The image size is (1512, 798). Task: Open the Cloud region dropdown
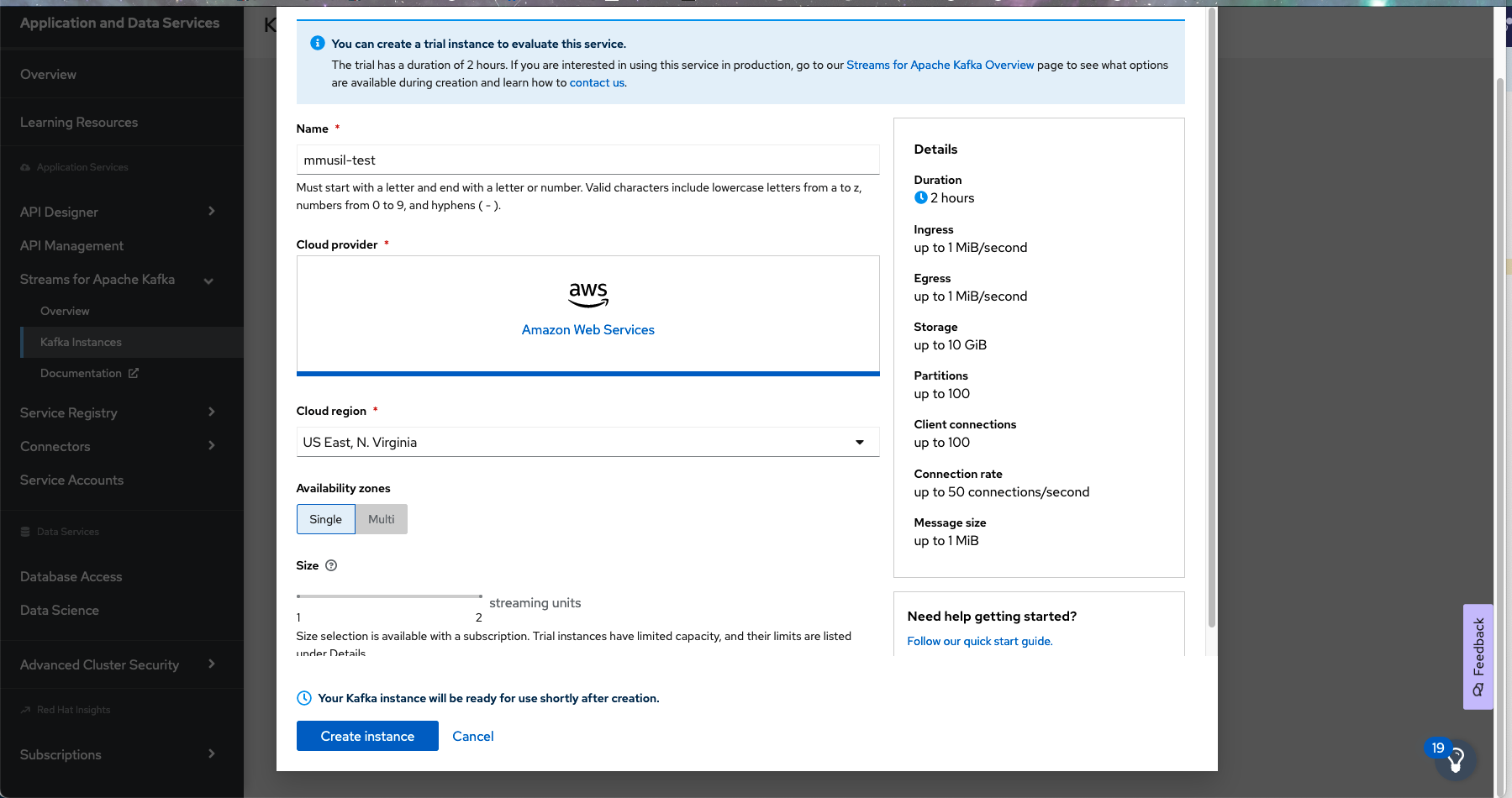587,442
